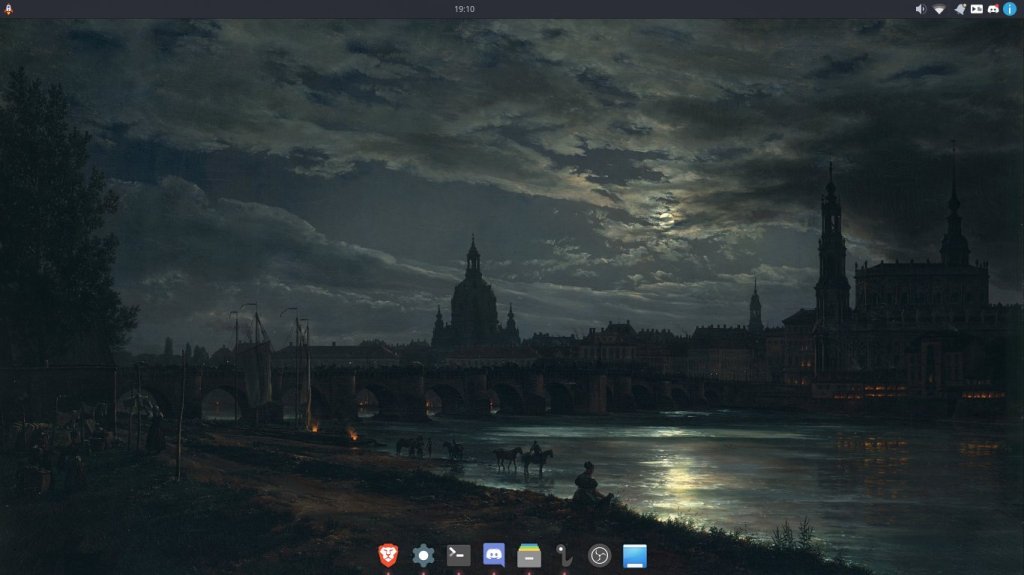Image resolution: width=1024 pixels, height=575 pixels.
Task: Click the moon in the desktop wallpaper
Action: 665,217
